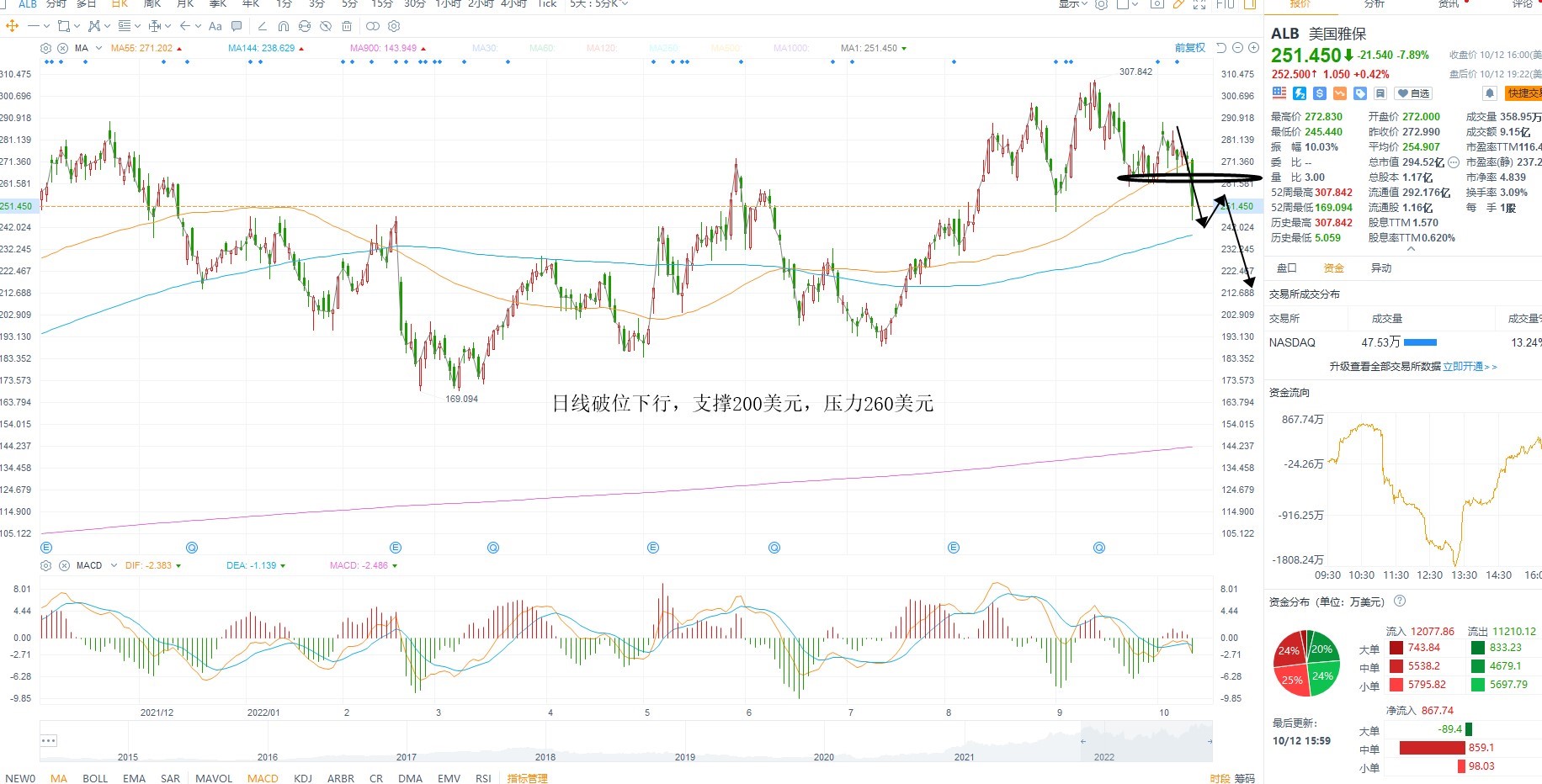
Task: Select the rectangle shape drawing tool
Action: [64, 26]
